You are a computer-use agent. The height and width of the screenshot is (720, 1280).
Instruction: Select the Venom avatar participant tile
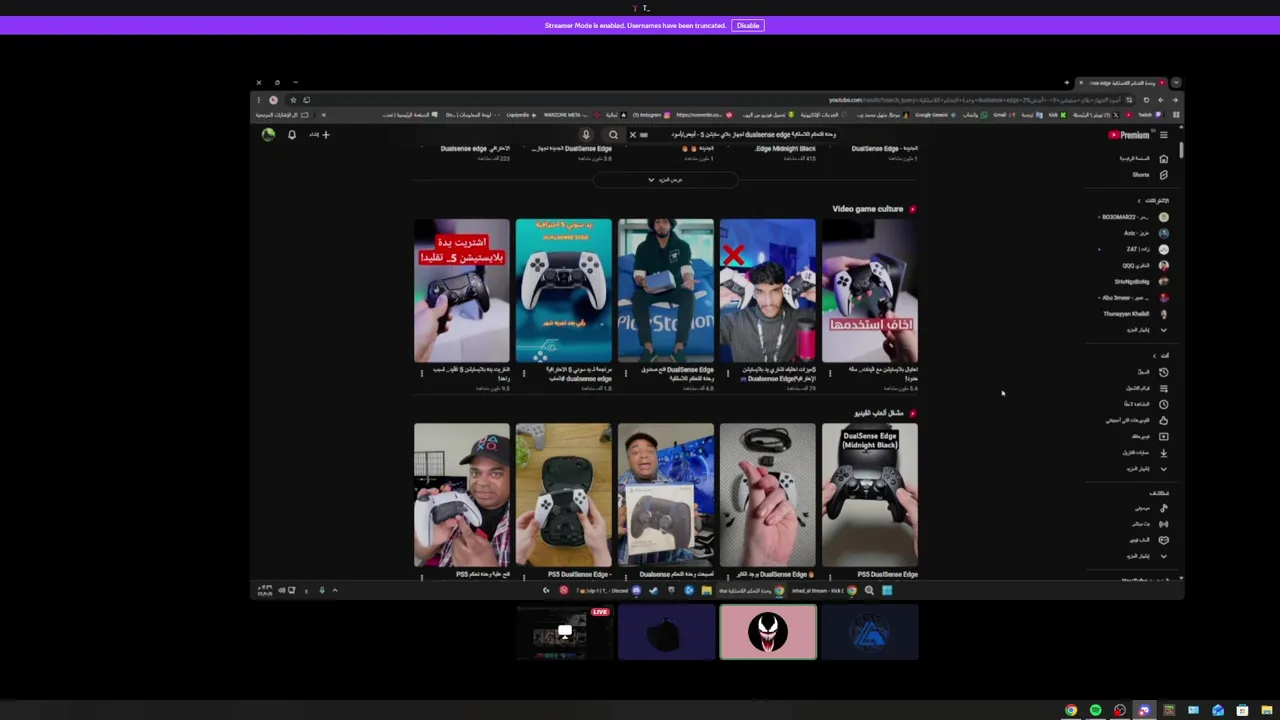tap(768, 632)
